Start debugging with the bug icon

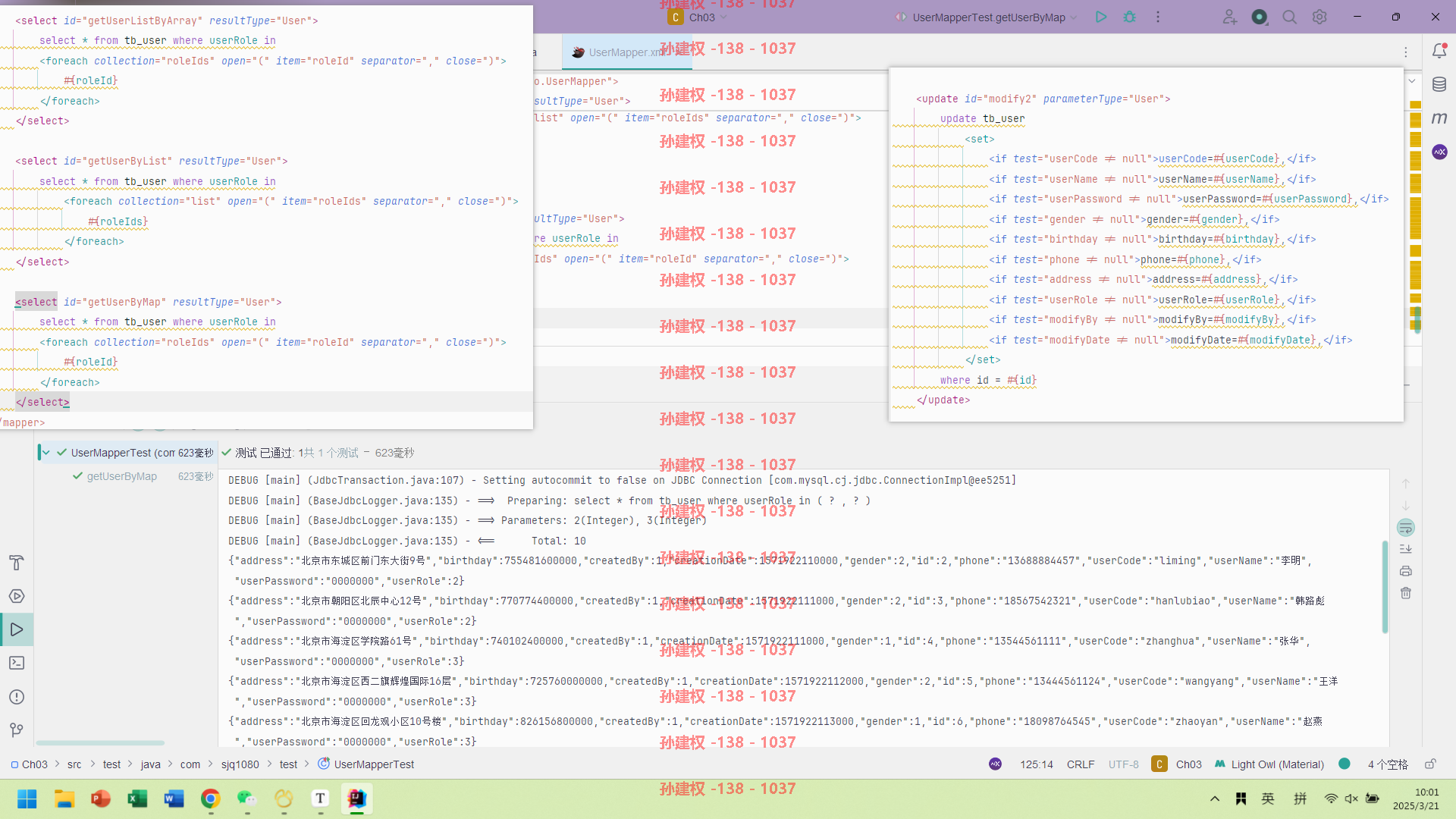(x=1130, y=17)
